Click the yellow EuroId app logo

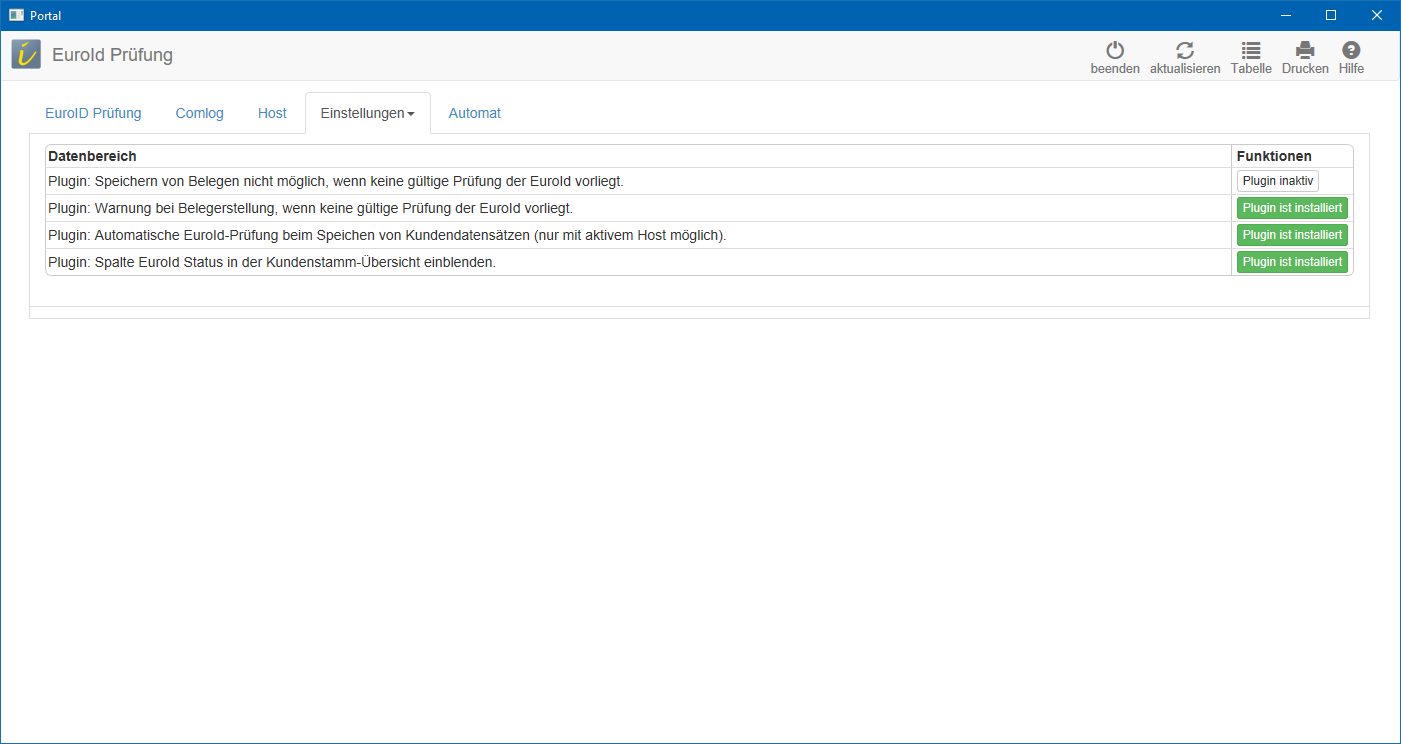26,54
